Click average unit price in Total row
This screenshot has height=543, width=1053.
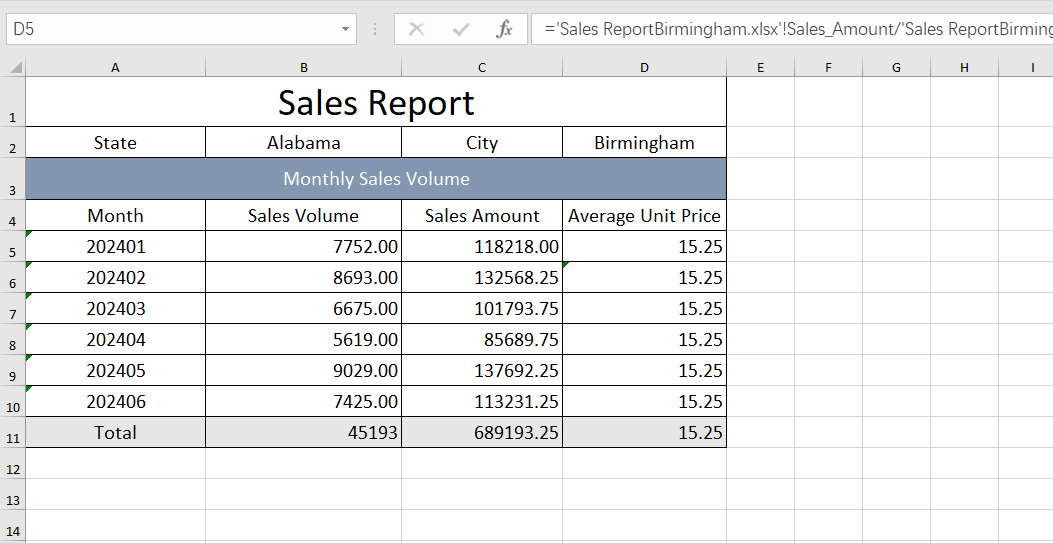coord(645,432)
